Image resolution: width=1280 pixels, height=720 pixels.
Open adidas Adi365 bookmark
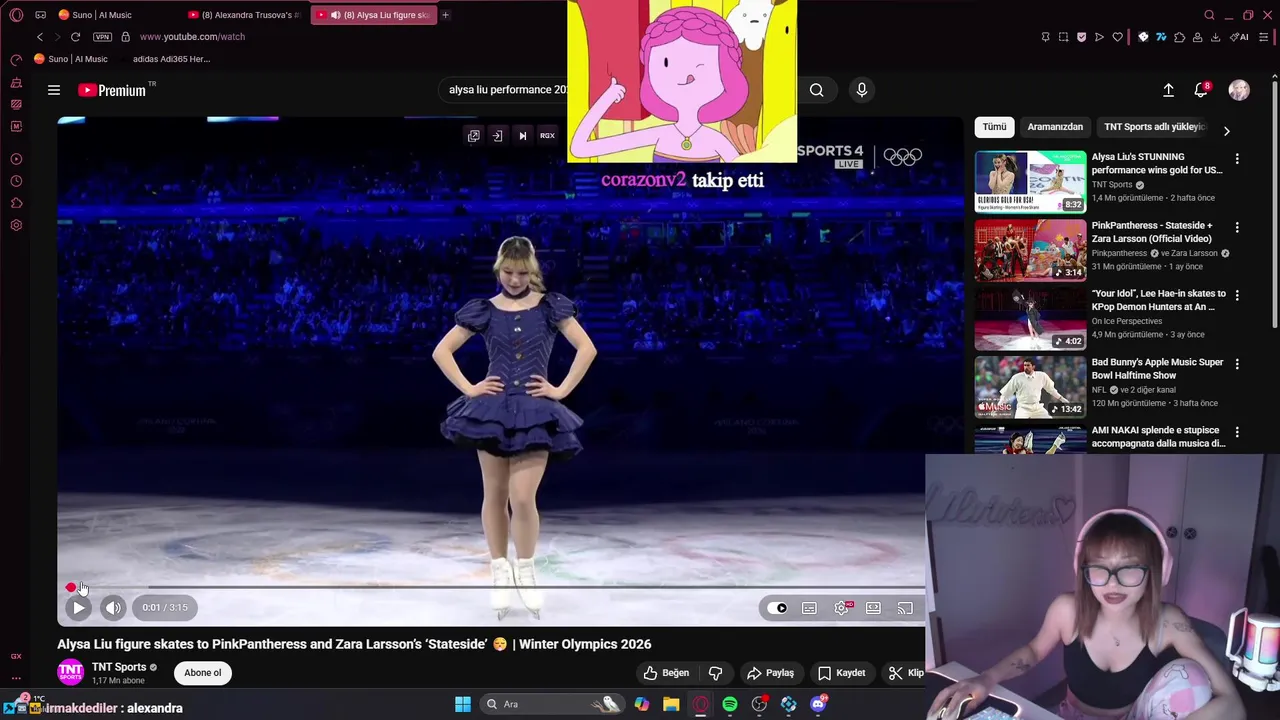point(171,59)
